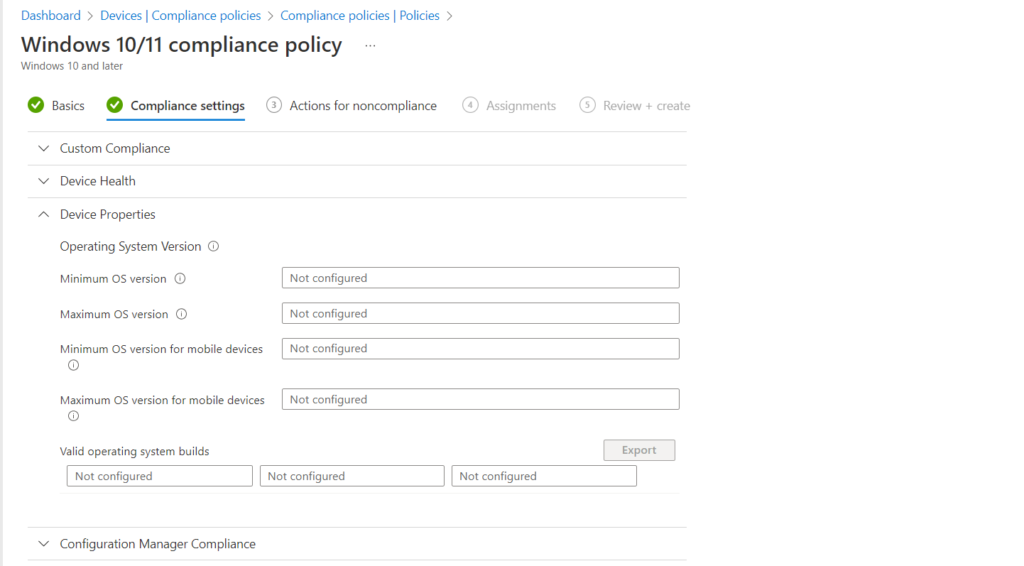Click the Minimum OS version input field
Screen dimensions: 1024x566
[x=481, y=278]
